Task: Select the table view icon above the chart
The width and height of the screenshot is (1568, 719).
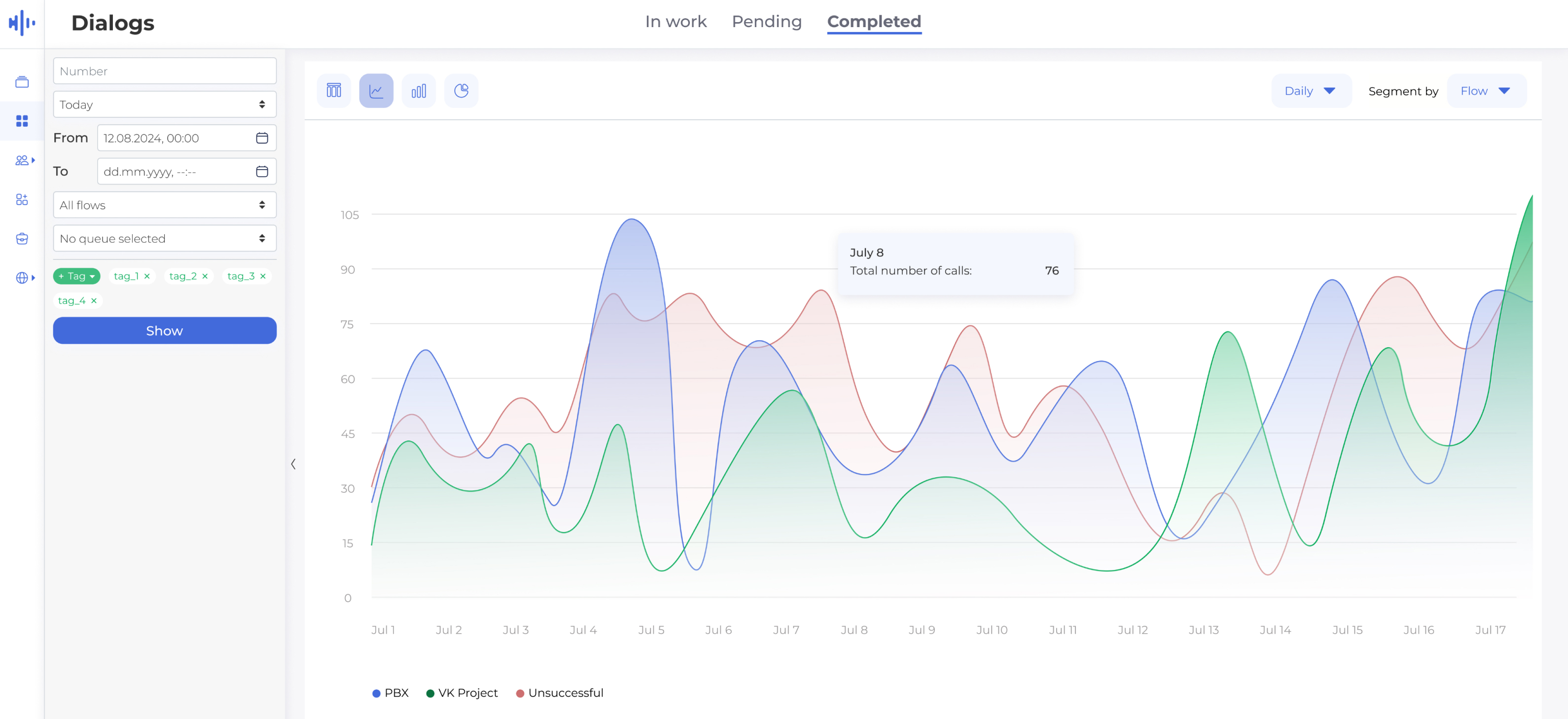Action: pyautogui.click(x=333, y=90)
